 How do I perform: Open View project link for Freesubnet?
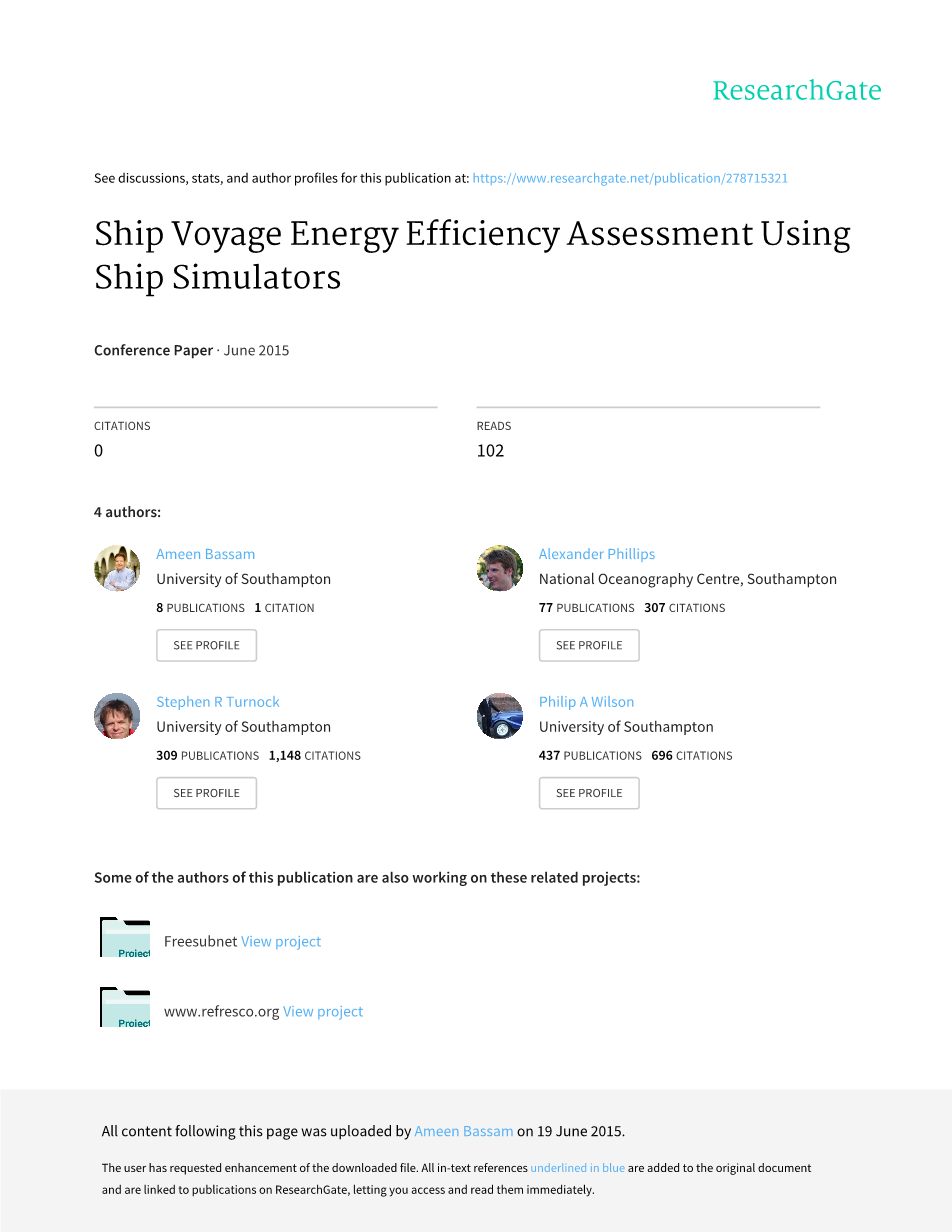[x=281, y=941]
